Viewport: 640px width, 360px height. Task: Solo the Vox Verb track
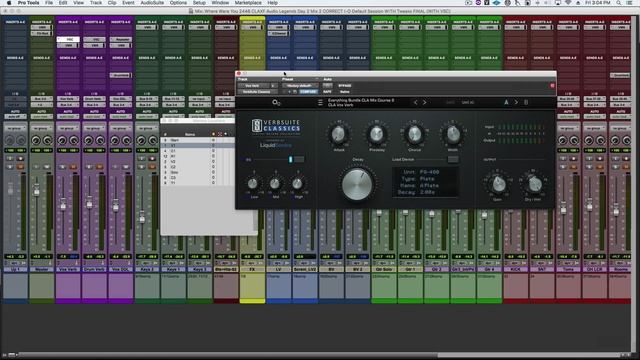pyautogui.click(x=62, y=167)
